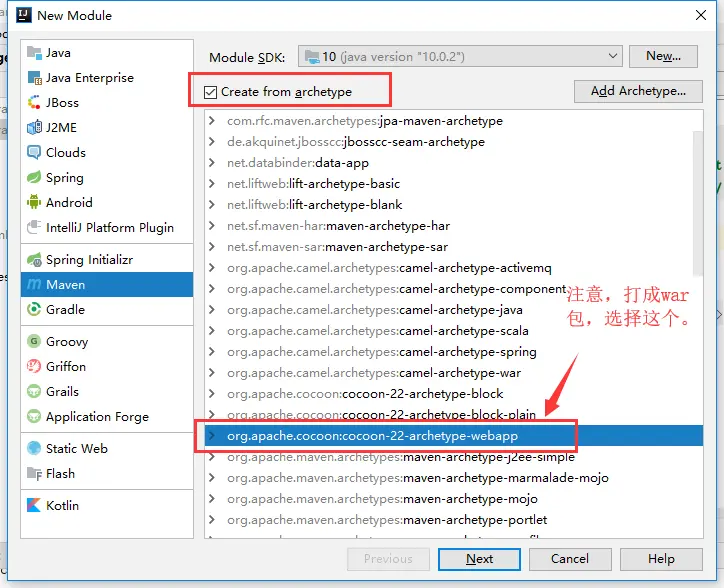Viewport: 724px width, 588px height.
Task: Expand cocoon-22-archetype-webapp node
Action: pyautogui.click(x=212, y=436)
